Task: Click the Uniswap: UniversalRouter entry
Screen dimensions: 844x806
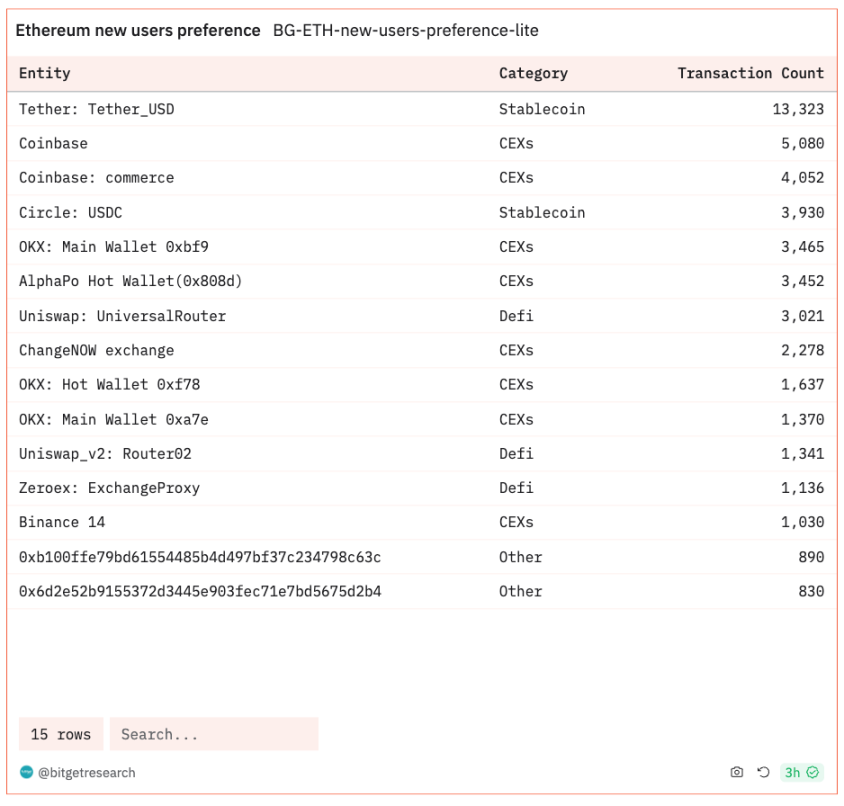Action: (x=122, y=316)
